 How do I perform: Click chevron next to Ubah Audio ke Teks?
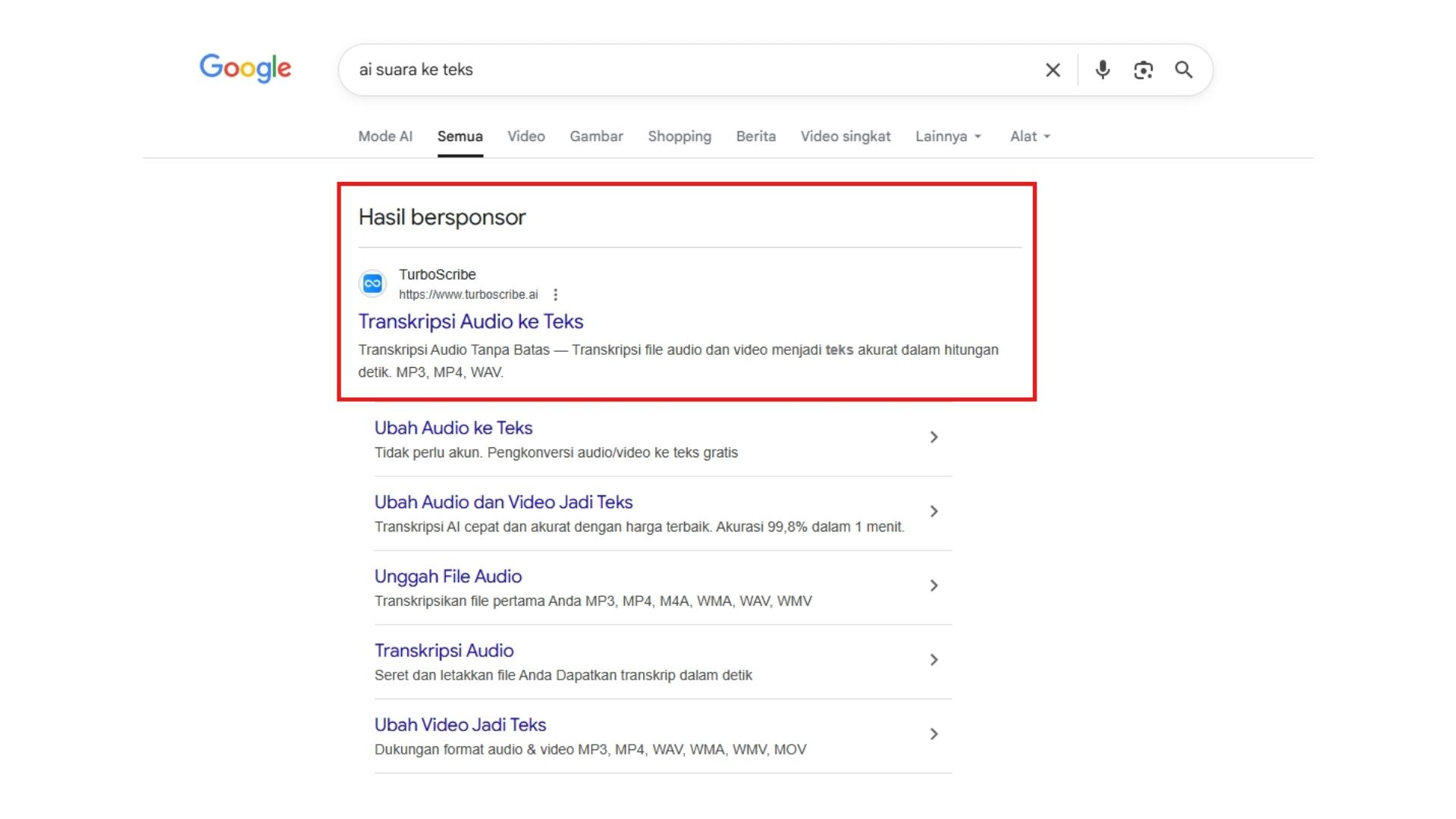(934, 438)
